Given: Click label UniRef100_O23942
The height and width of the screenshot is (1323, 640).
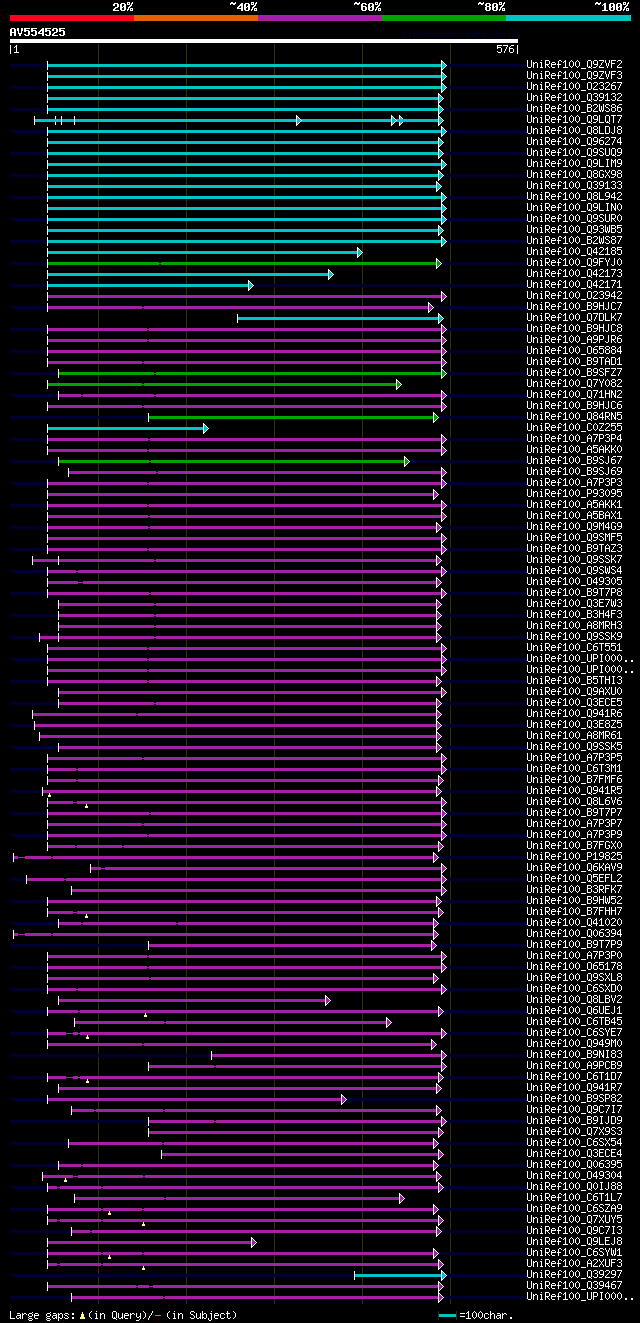Looking at the screenshot, I should [x=574, y=296].
